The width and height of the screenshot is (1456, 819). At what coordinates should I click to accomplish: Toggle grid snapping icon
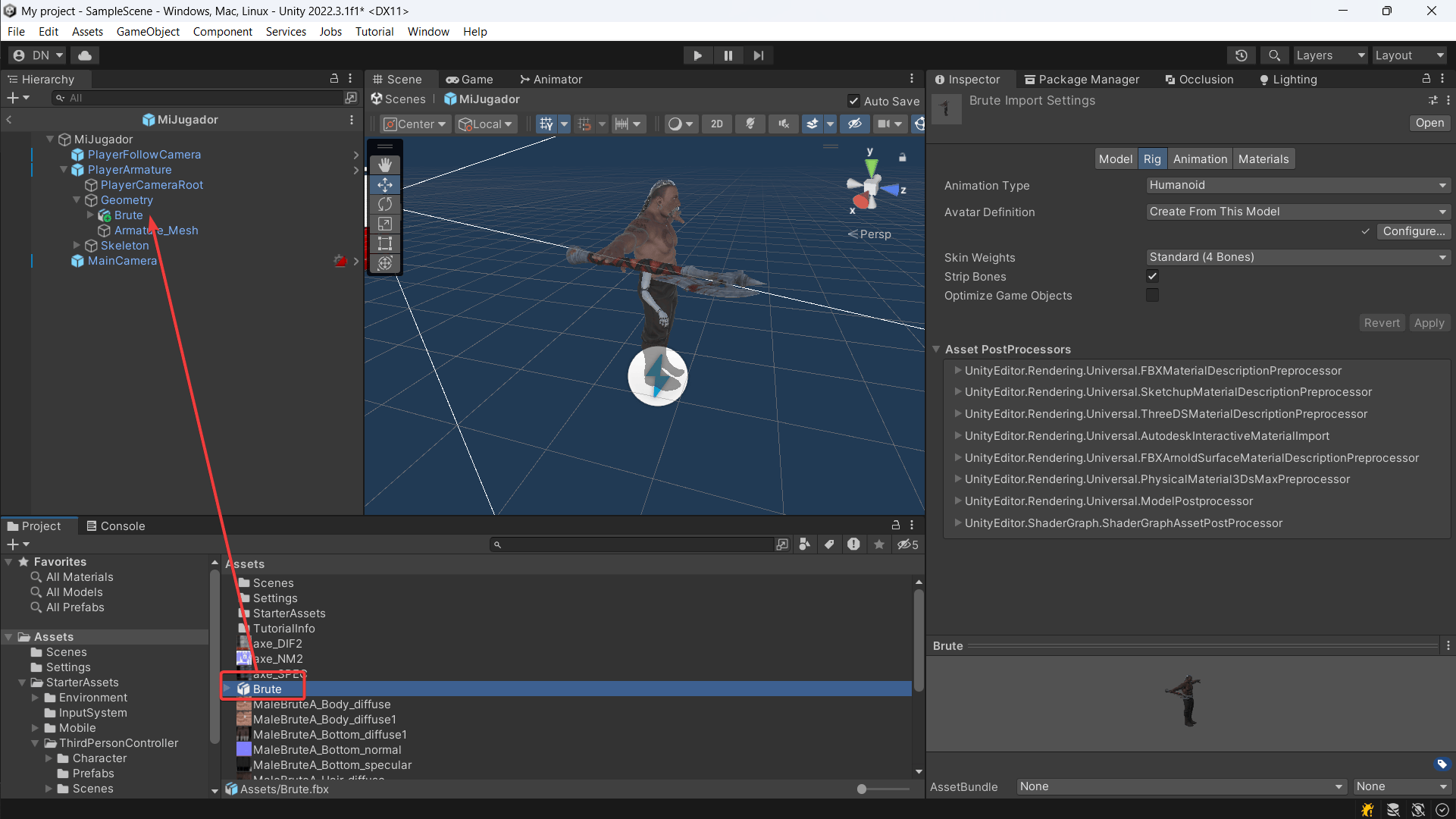point(584,124)
